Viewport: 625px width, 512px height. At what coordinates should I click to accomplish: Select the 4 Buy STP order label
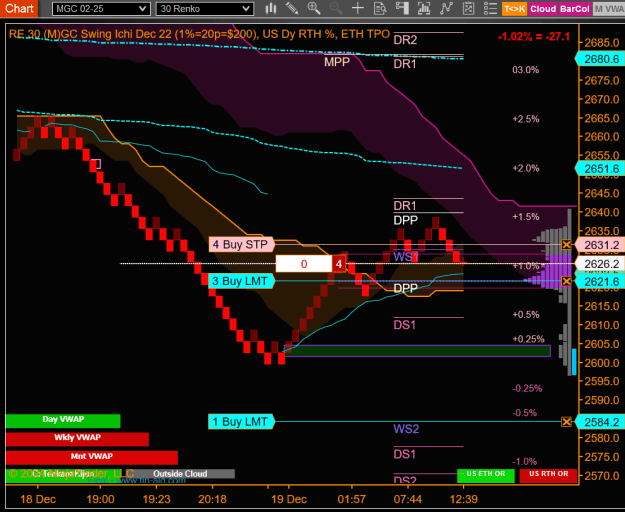pyautogui.click(x=242, y=244)
